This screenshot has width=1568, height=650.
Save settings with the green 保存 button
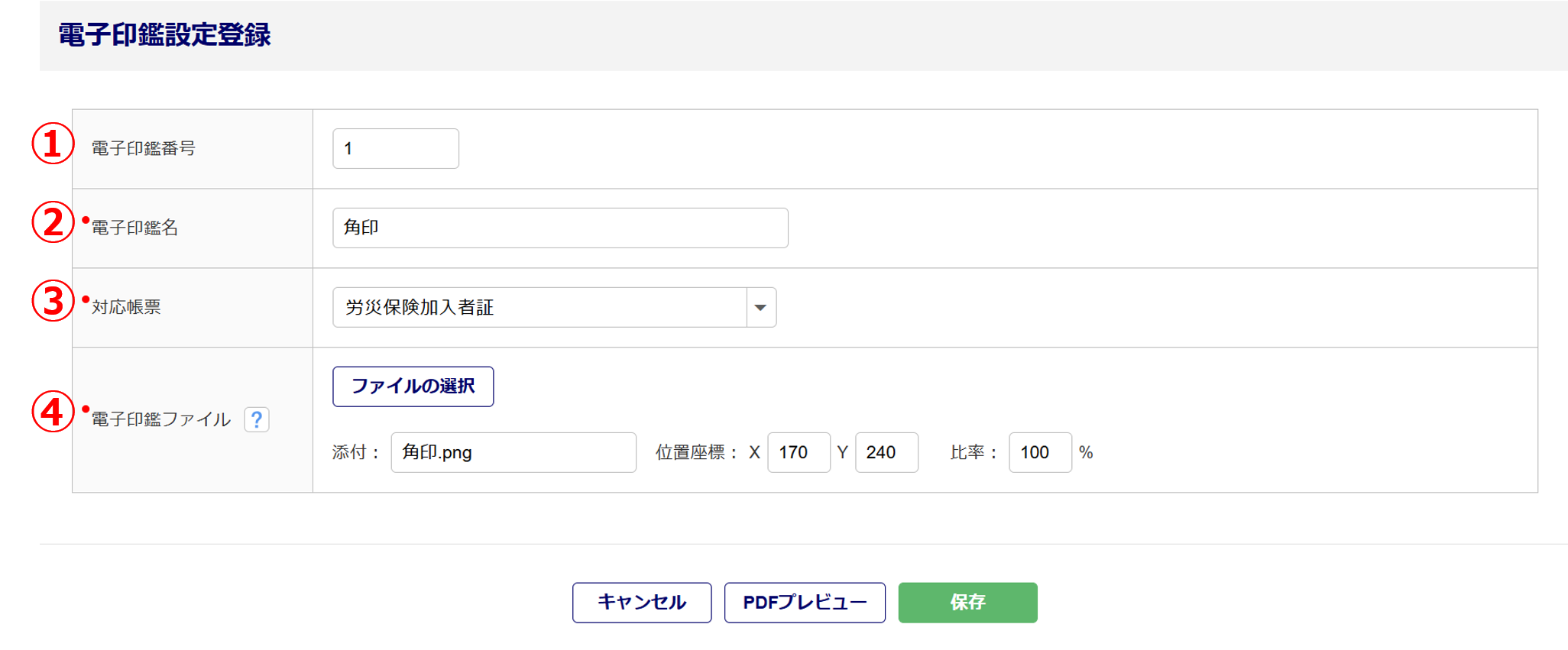point(967,603)
